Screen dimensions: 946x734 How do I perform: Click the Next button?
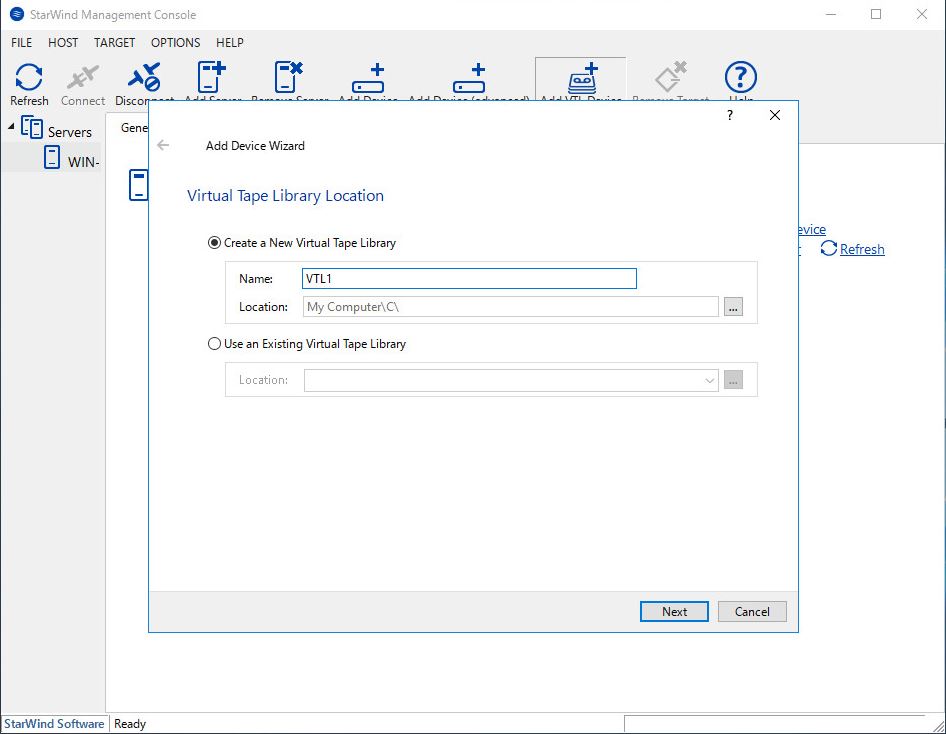pos(674,612)
